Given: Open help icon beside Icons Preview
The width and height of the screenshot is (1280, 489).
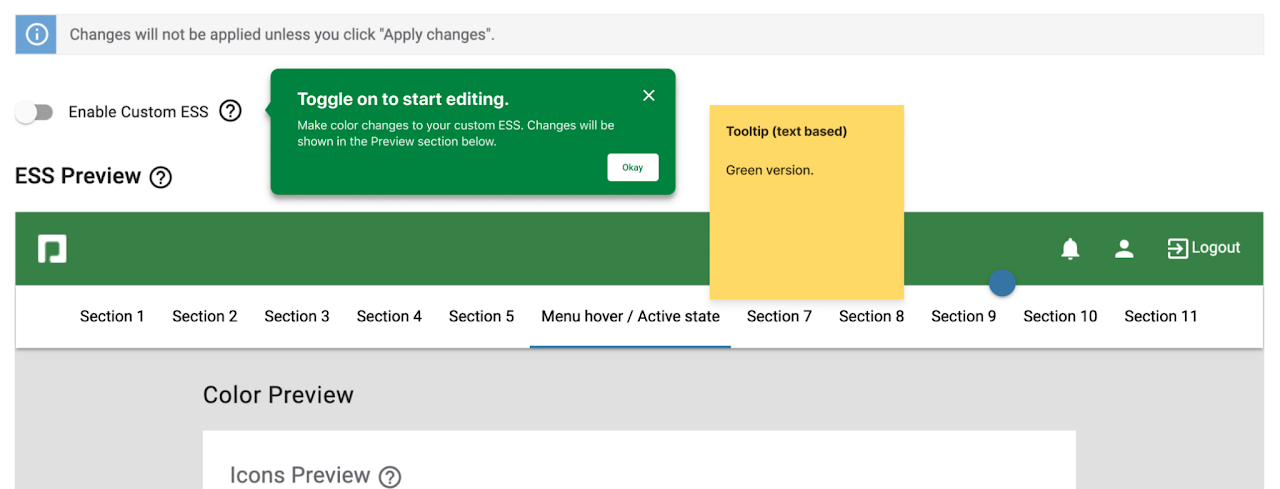Looking at the screenshot, I should 390,477.
